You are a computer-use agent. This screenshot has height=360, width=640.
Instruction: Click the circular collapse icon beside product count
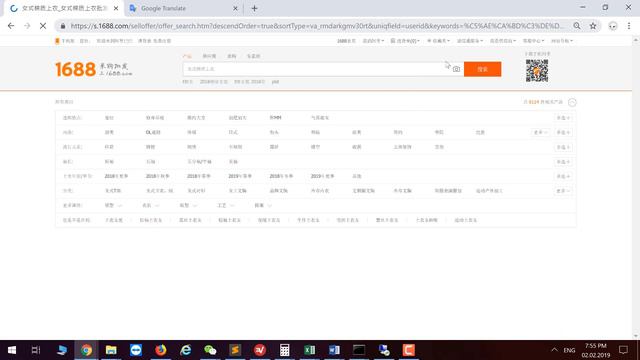pyautogui.click(x=572, y=102)
